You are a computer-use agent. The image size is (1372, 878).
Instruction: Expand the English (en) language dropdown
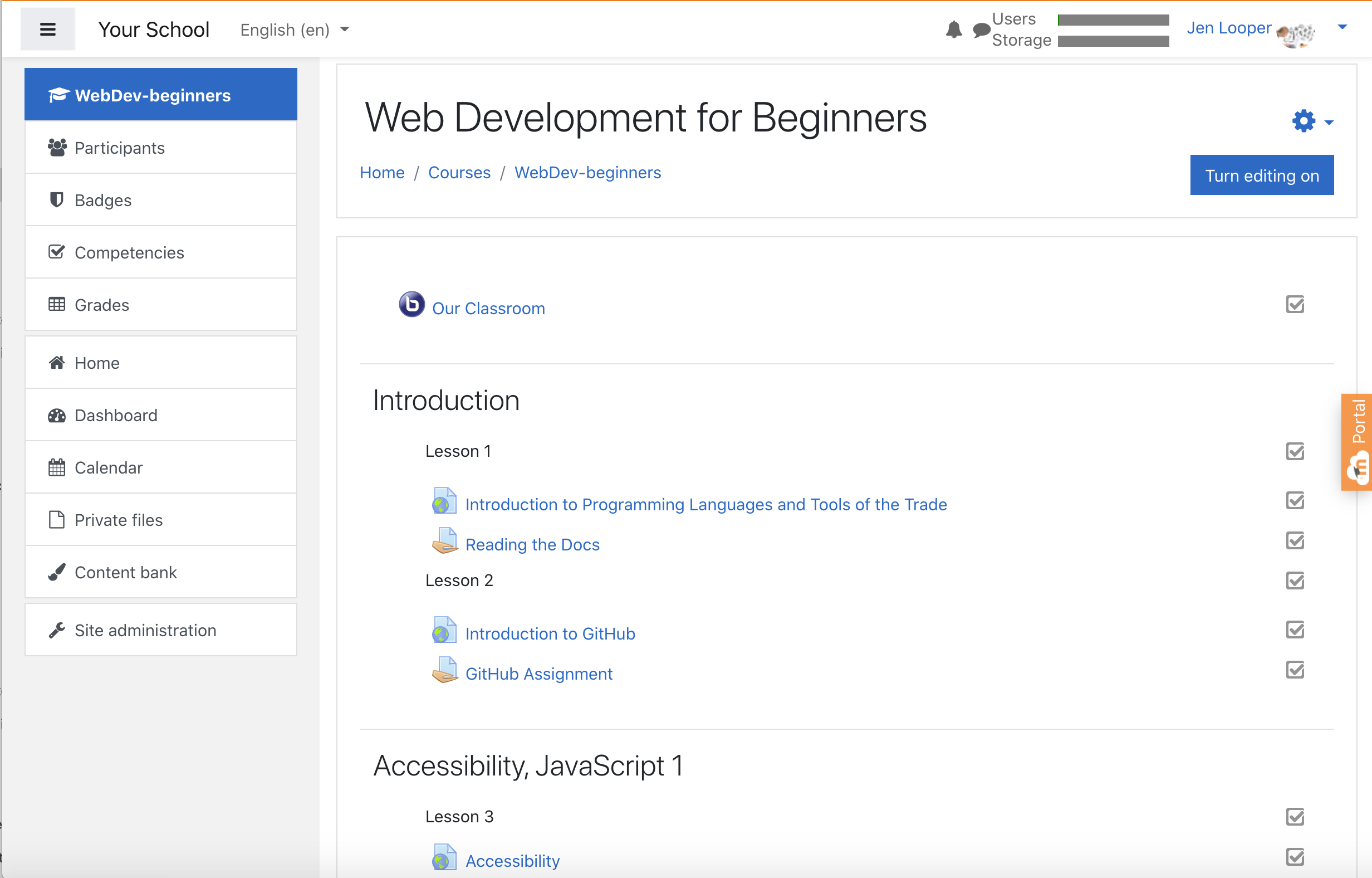click(x=295, y=30)
